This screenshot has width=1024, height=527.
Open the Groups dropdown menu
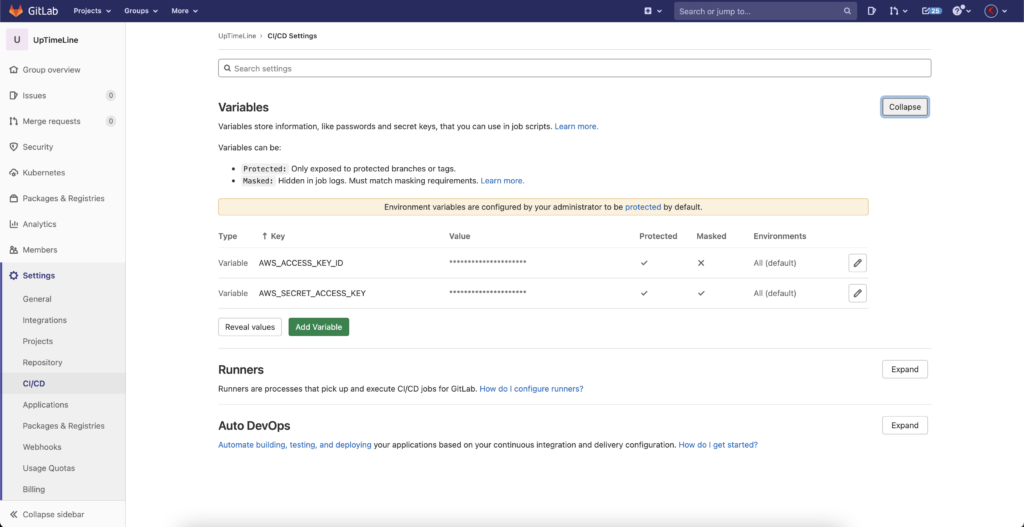coord(141,11)
